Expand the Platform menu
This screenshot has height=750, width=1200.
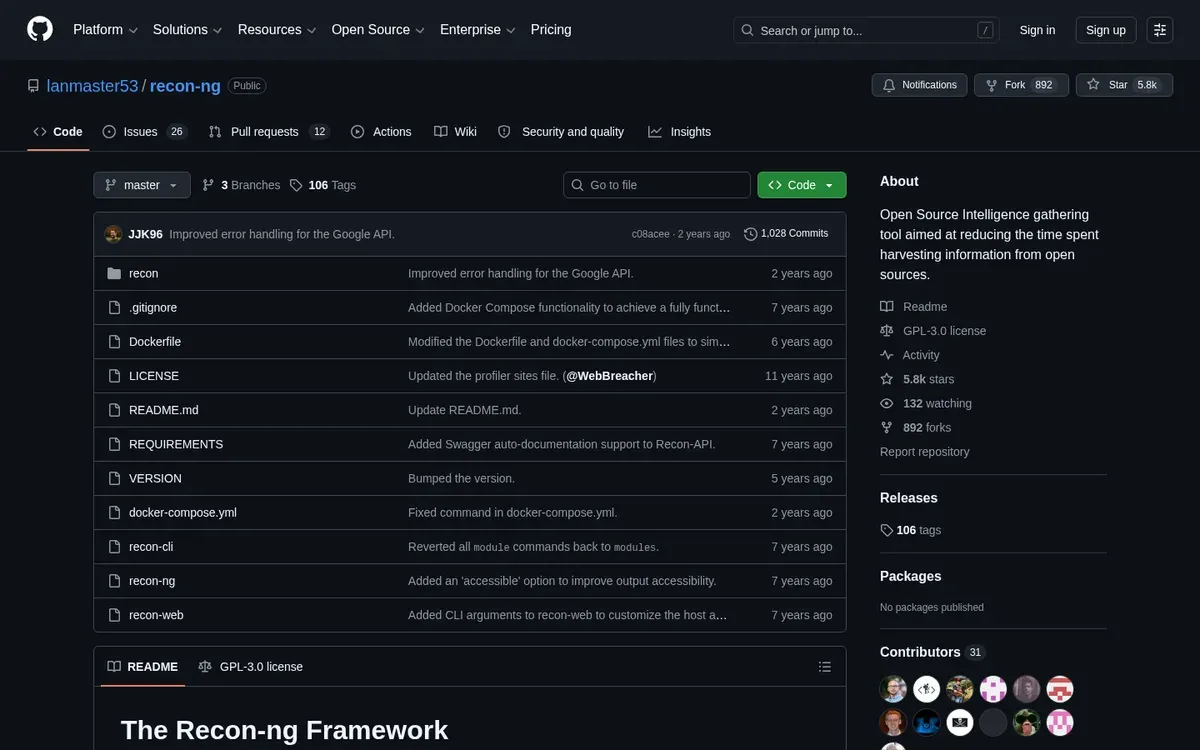click(x=106, y=30)
